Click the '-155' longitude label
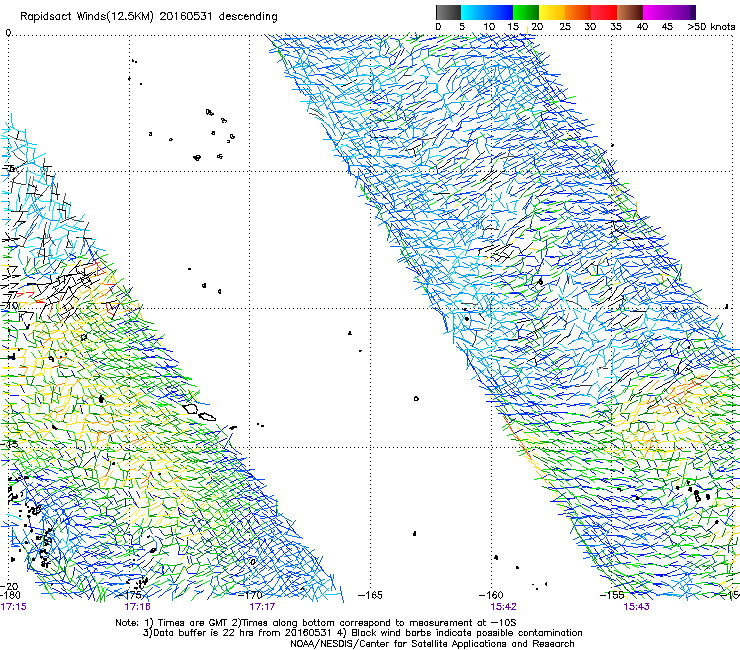Viewport: 740px width, 650px height. (612, 595)
